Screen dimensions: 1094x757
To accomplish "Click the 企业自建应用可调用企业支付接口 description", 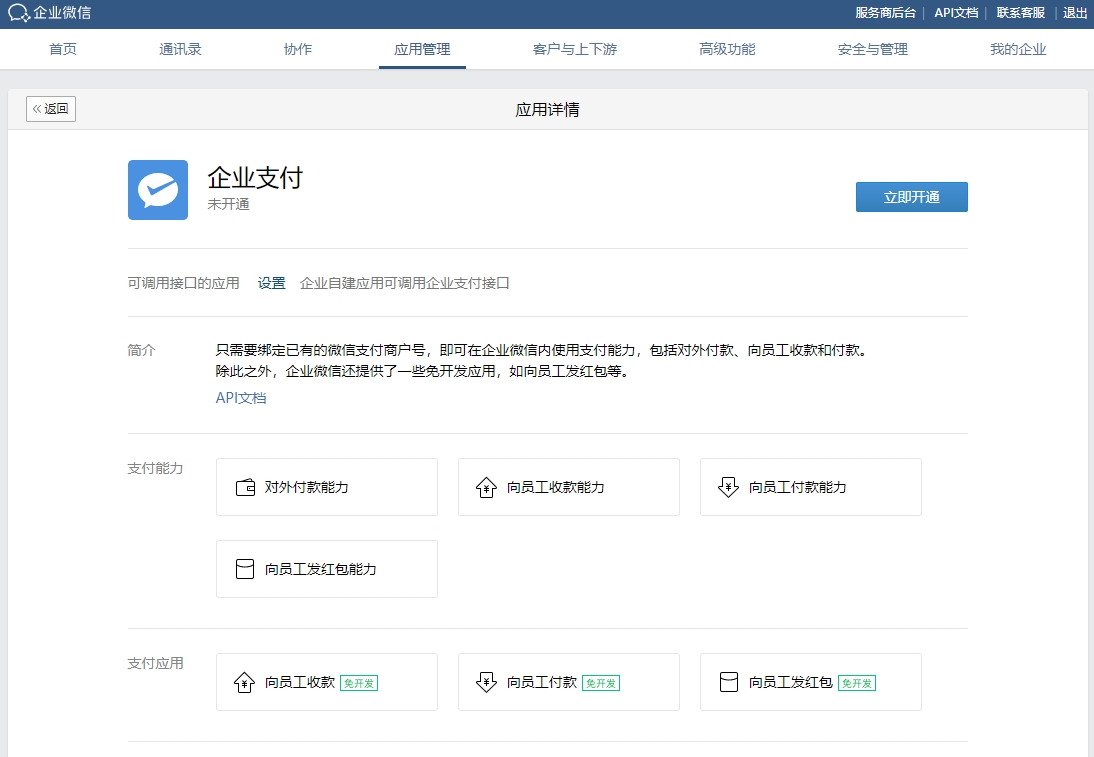I will point(405,283).
